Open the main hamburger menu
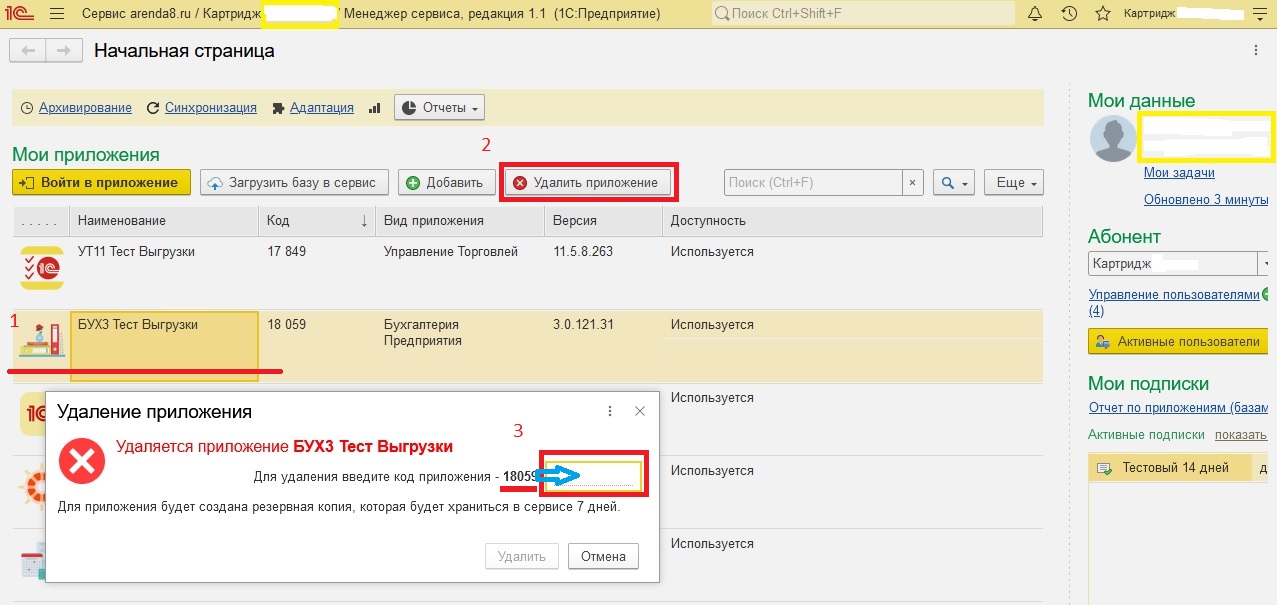1277x605 pixels. pyautogui.click(x=57, y=14)
